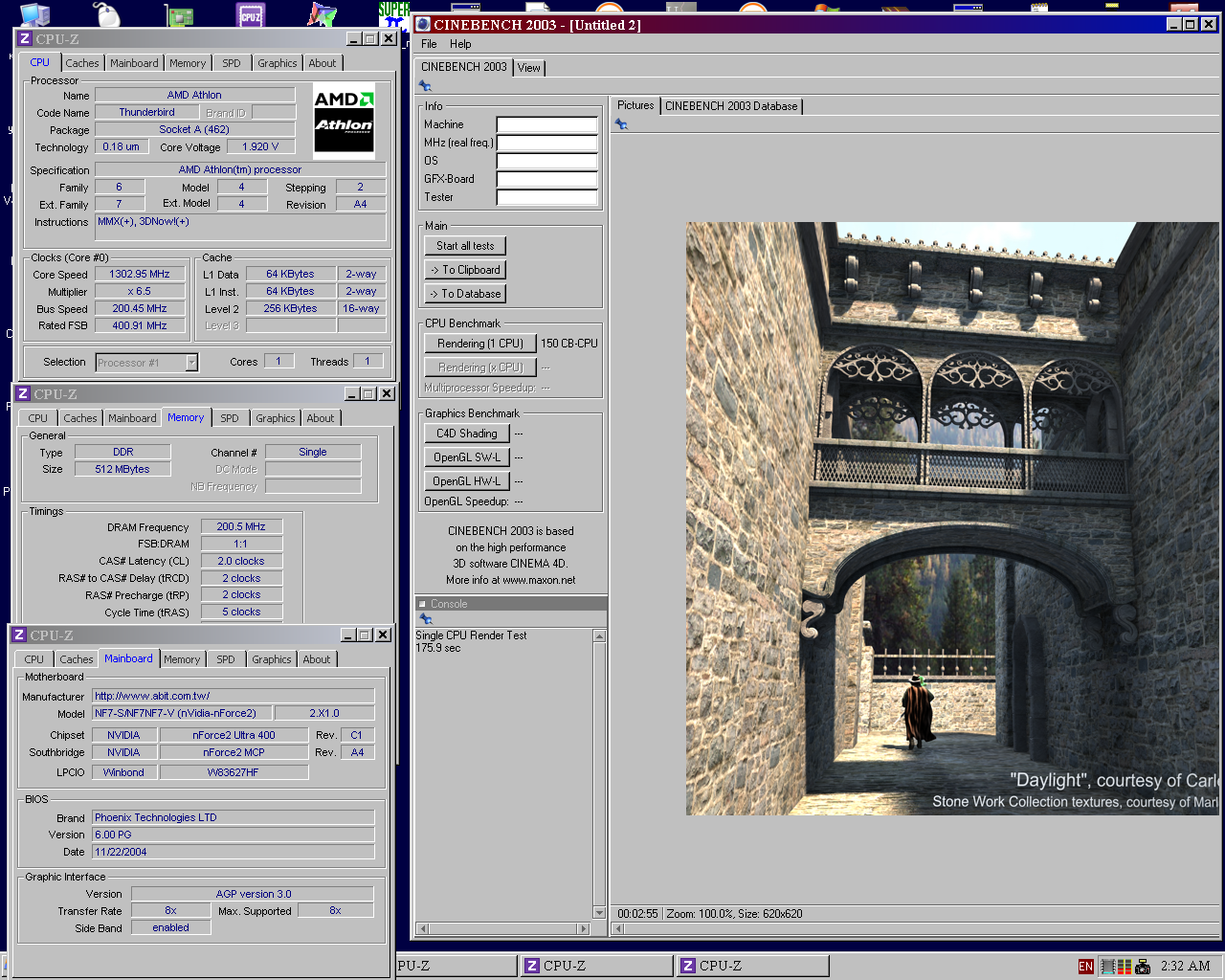Click the pin icon in the Pictures panel
Screen dimensions: 1225x980
click(621, 124)
